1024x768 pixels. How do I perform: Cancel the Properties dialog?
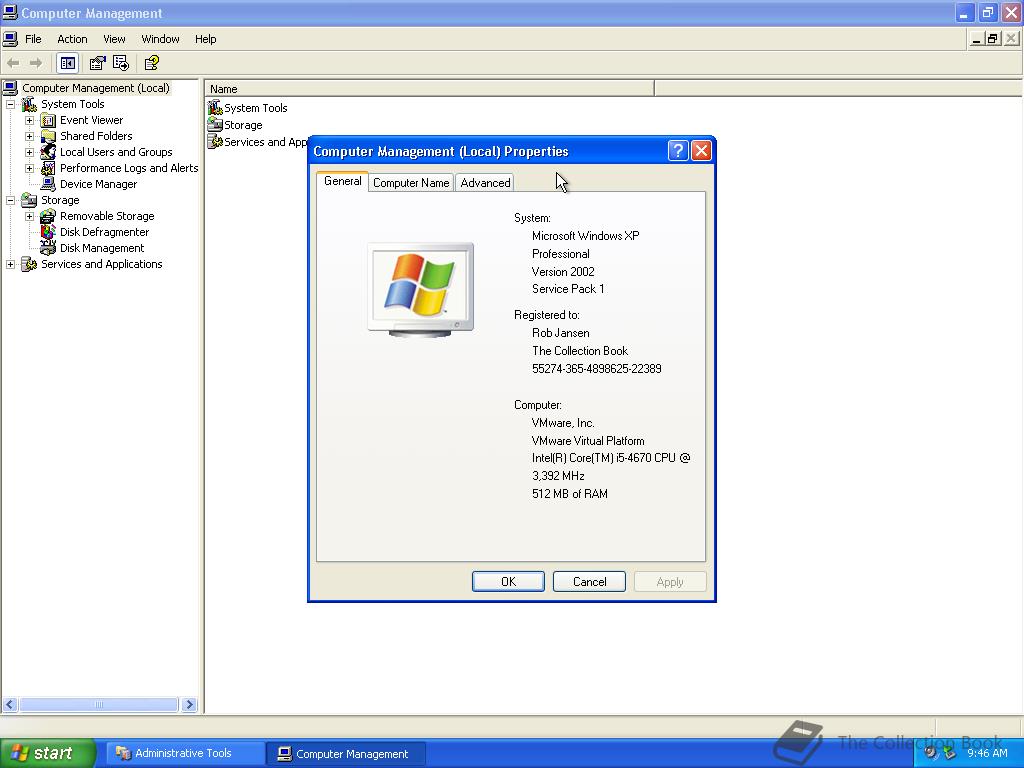pos(589,581)
